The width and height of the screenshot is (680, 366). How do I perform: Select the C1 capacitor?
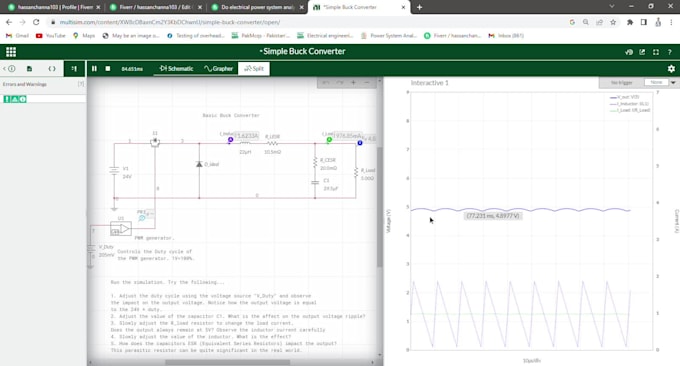pyautogui.click(x=315, y=183)
